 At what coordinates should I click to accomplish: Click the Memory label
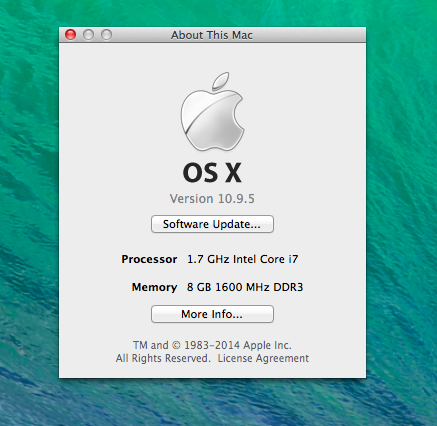pyautogui.click(x=154, y=287)
